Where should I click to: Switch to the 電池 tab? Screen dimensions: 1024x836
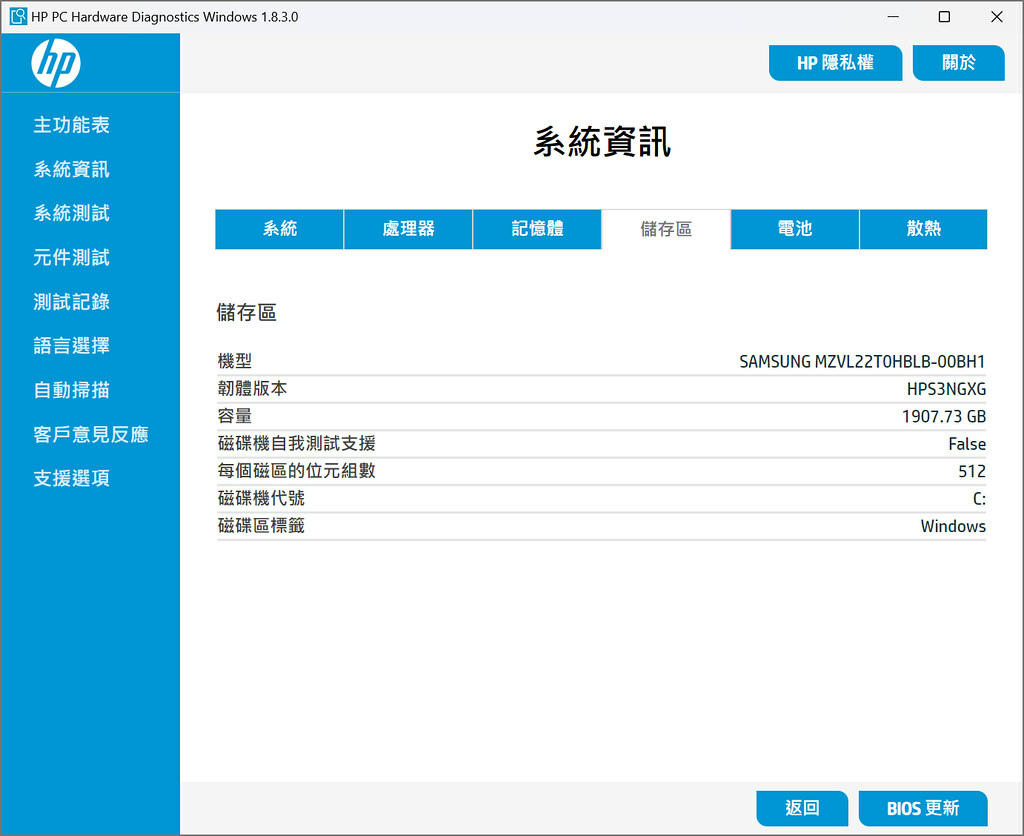pos(795,229)
